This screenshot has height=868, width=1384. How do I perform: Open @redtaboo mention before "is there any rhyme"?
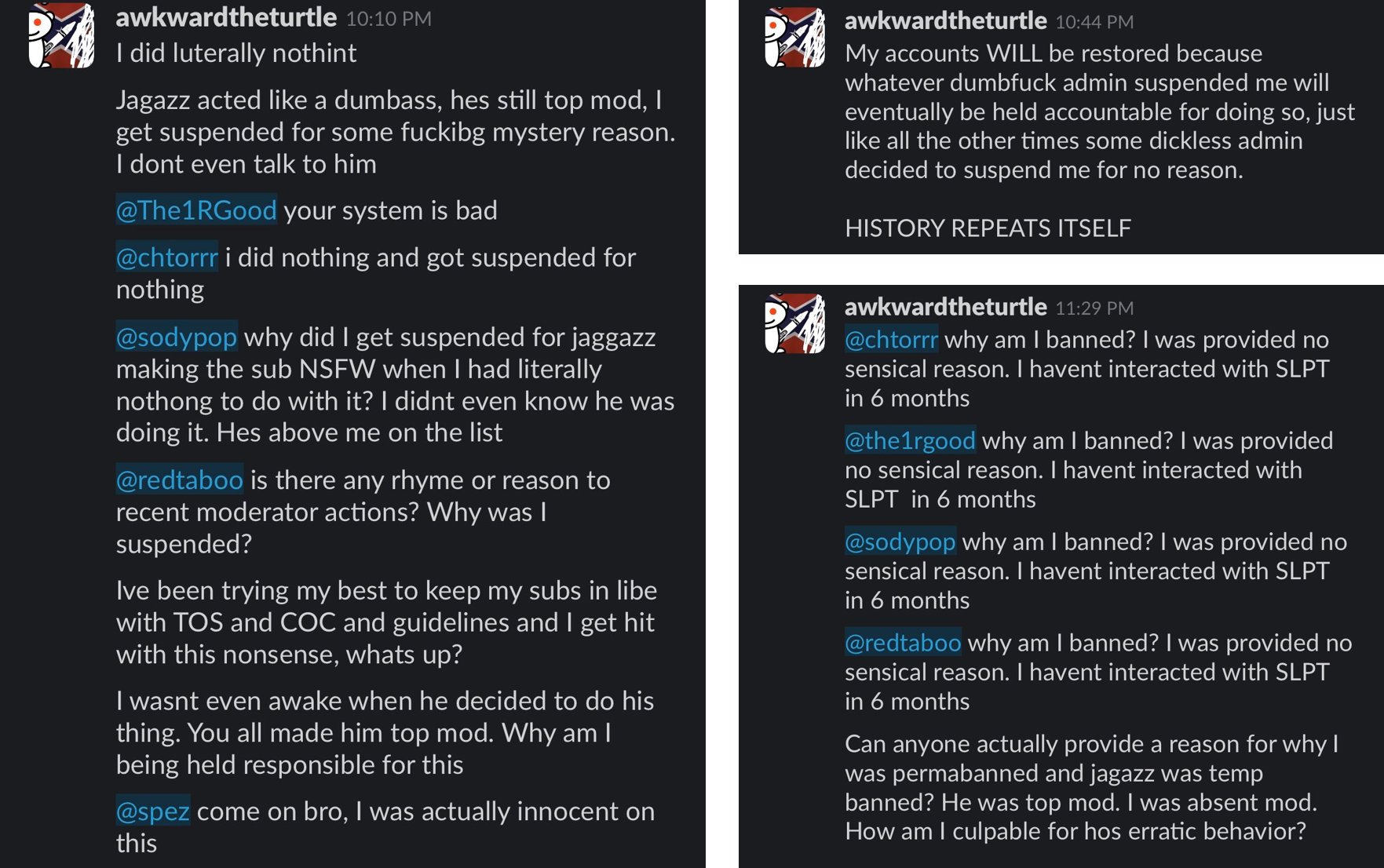179,480
